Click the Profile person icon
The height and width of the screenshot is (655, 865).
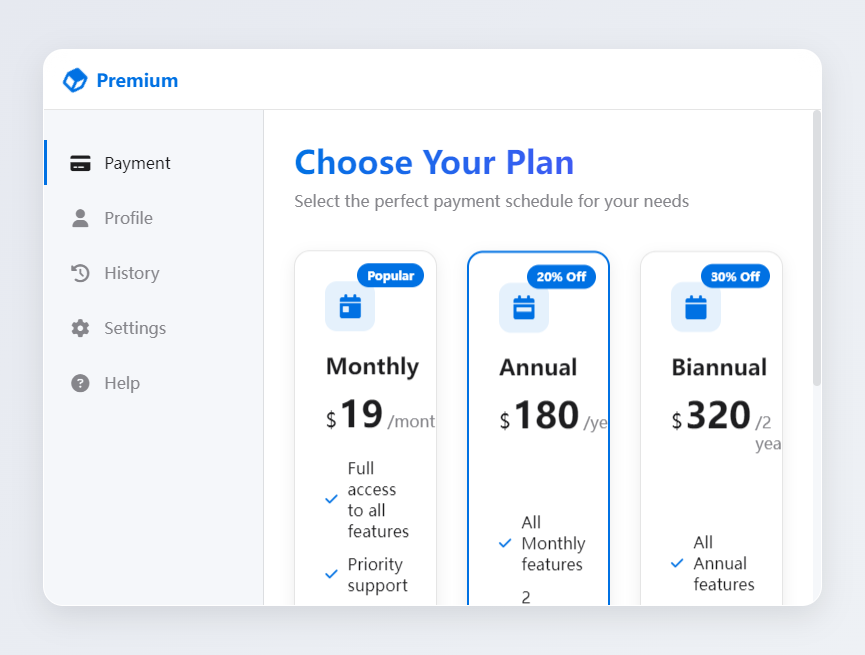(x=80, y=218)
